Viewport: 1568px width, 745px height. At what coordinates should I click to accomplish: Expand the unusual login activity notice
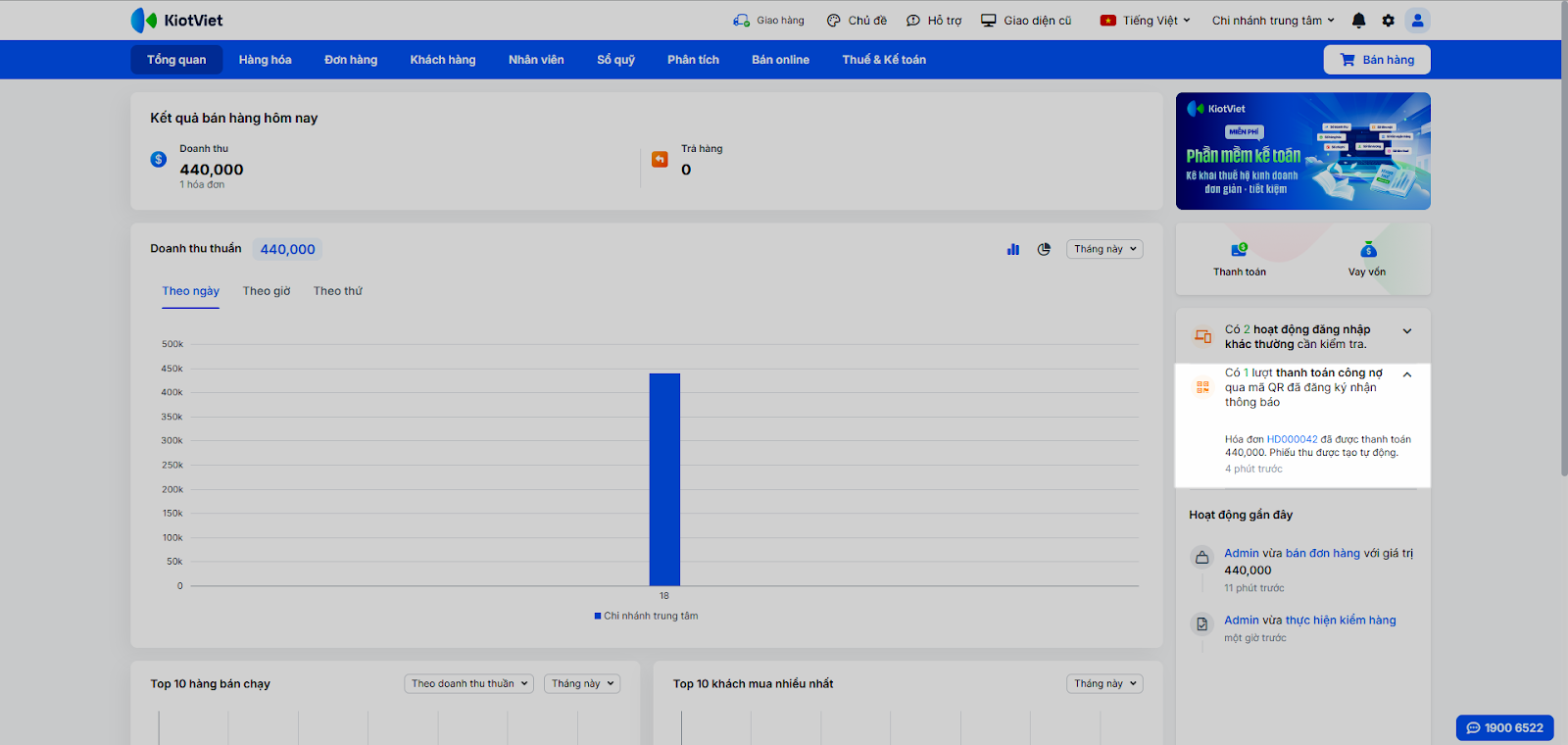tap(1407, 331)
